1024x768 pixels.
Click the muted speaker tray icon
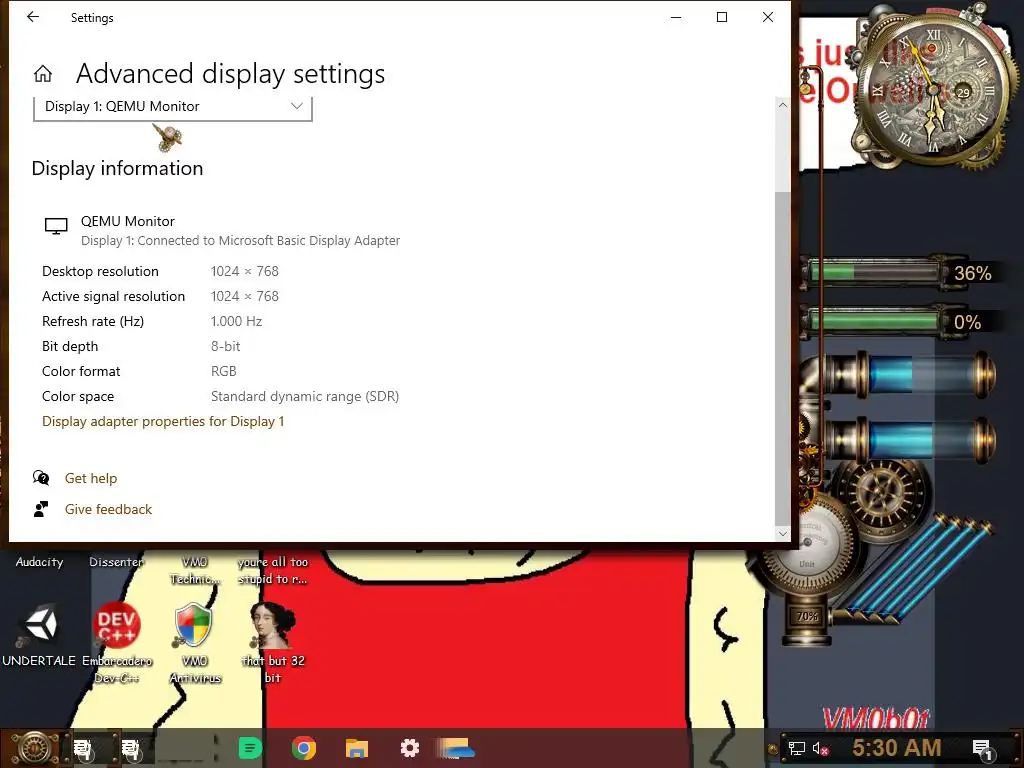[x=820, y=748]
